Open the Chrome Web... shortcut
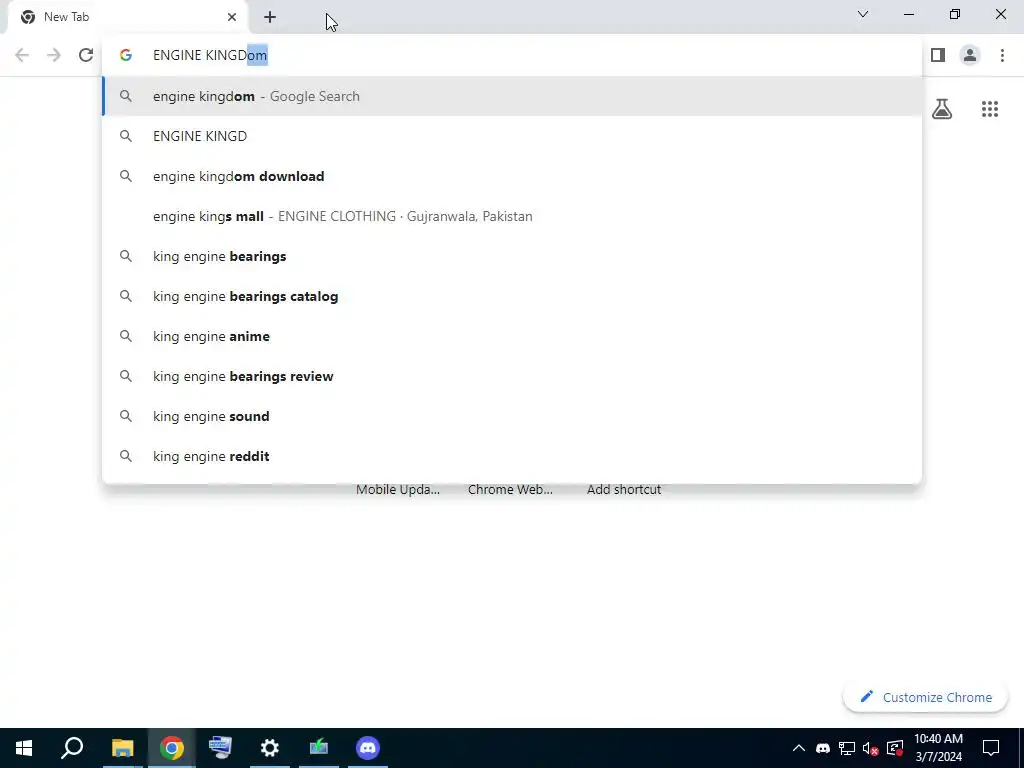 [510, 489]
